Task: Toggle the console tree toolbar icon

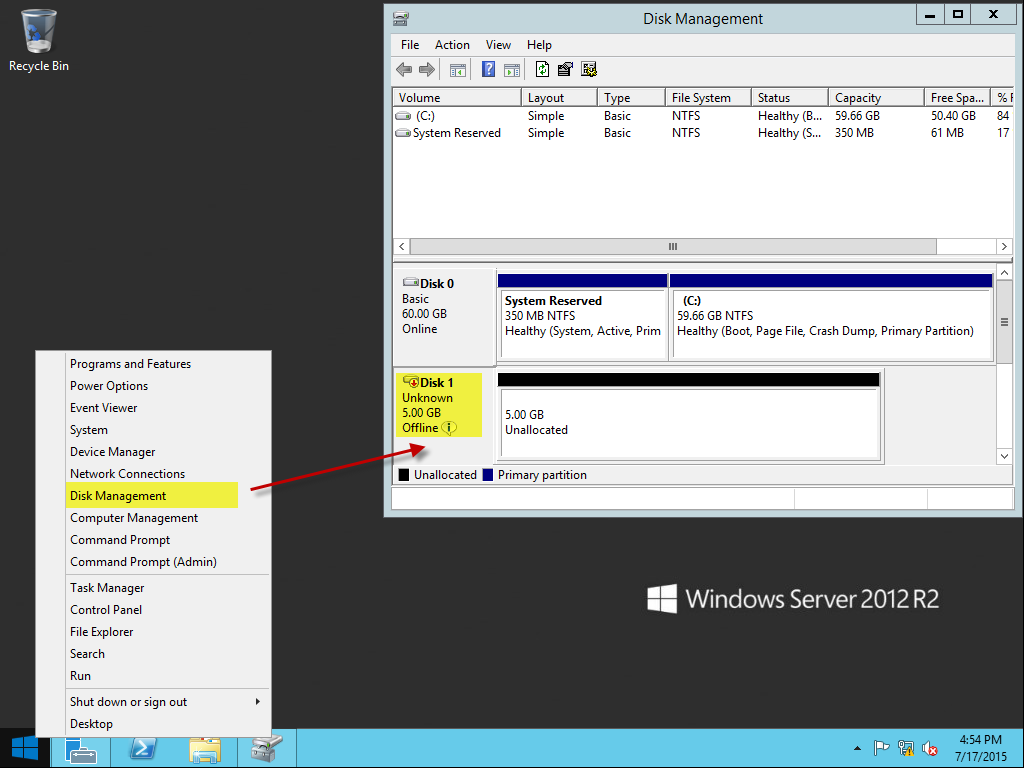Action: pyautogui.click(x=458, y=69)
